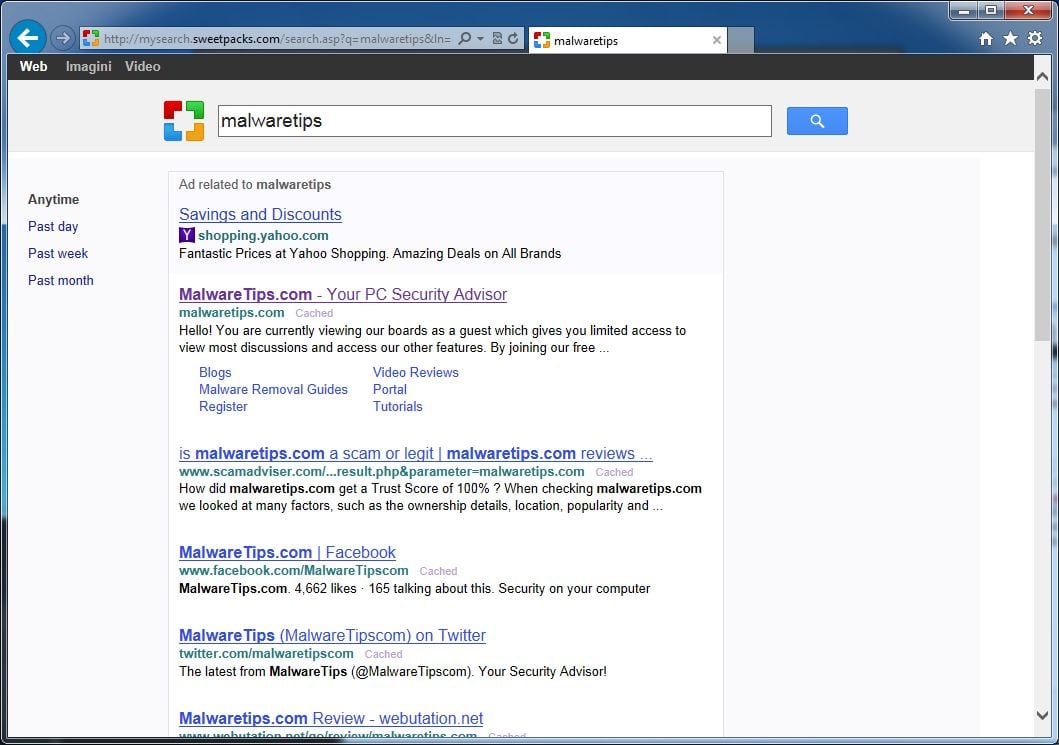Click the site favicon in the address bar
Viewport: 1059px width, 745px height.
(x=91, y=38)
